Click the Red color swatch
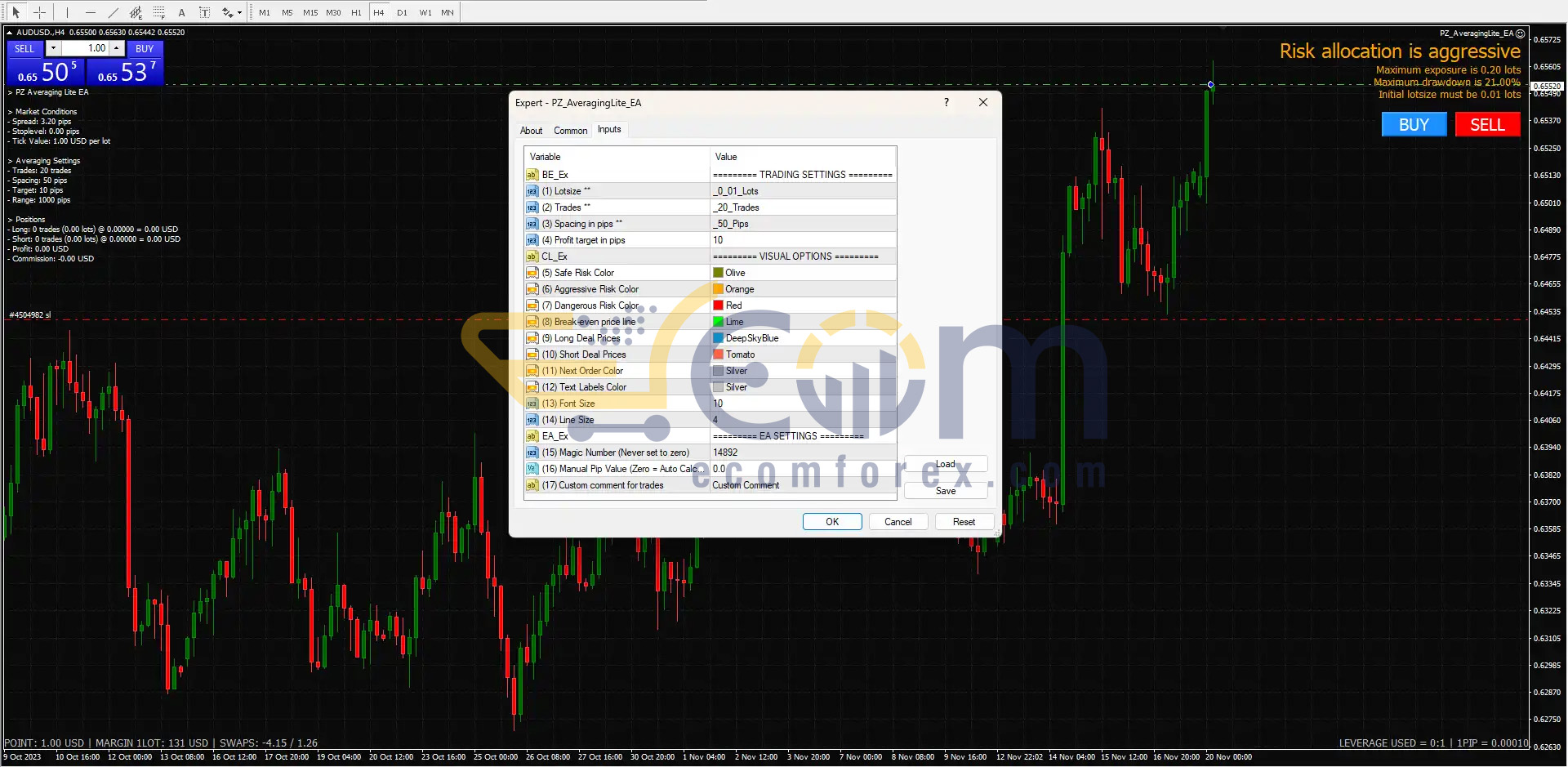This screenshot has height=767, width=1568. [x=718, y=305]
